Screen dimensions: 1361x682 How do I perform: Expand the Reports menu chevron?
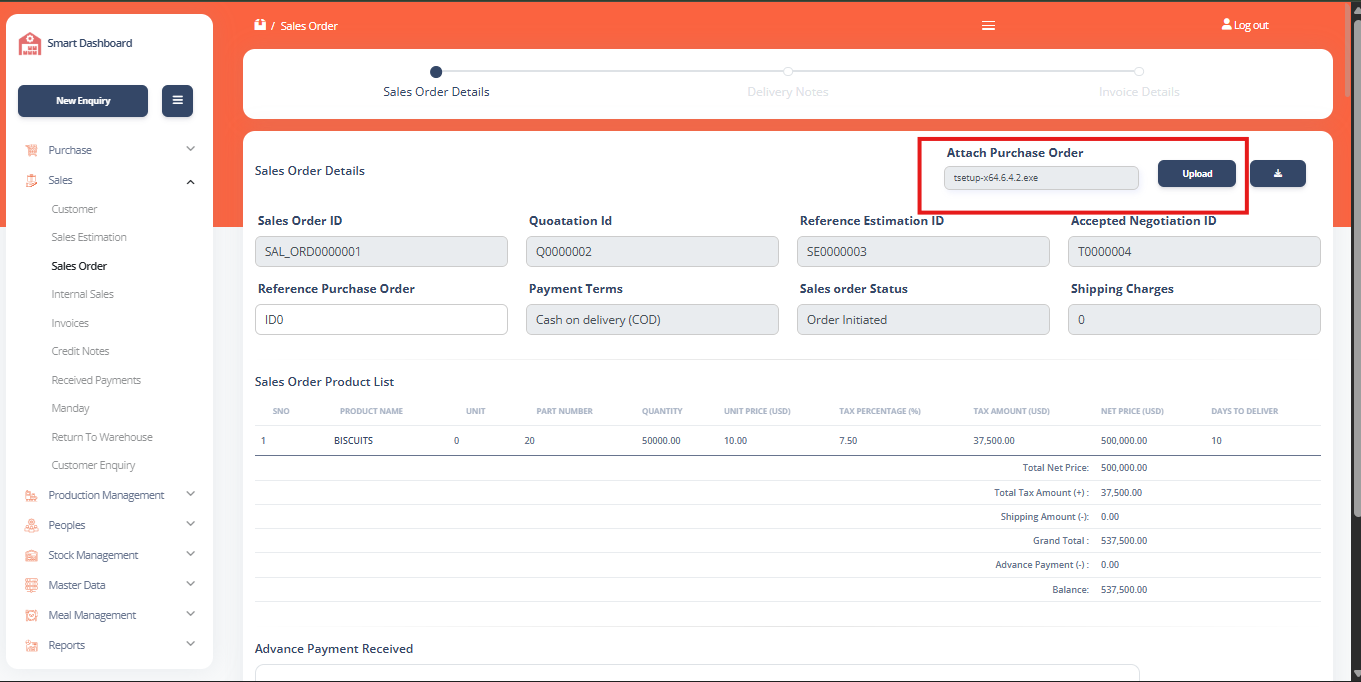pos(191,644)
